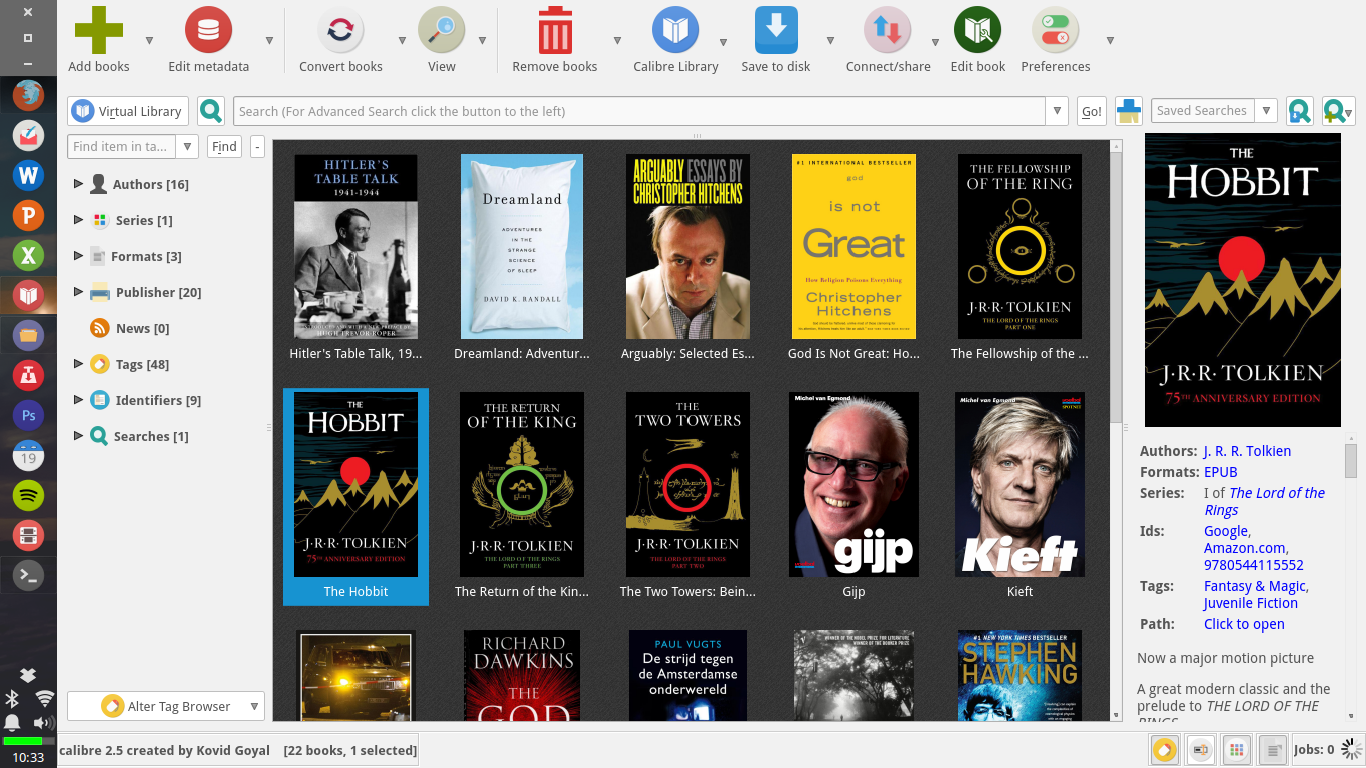Open the Photoshop (Ps) dock icon
The width and height of the screenshot is (1366, 768).
click(x=28, y=415)
